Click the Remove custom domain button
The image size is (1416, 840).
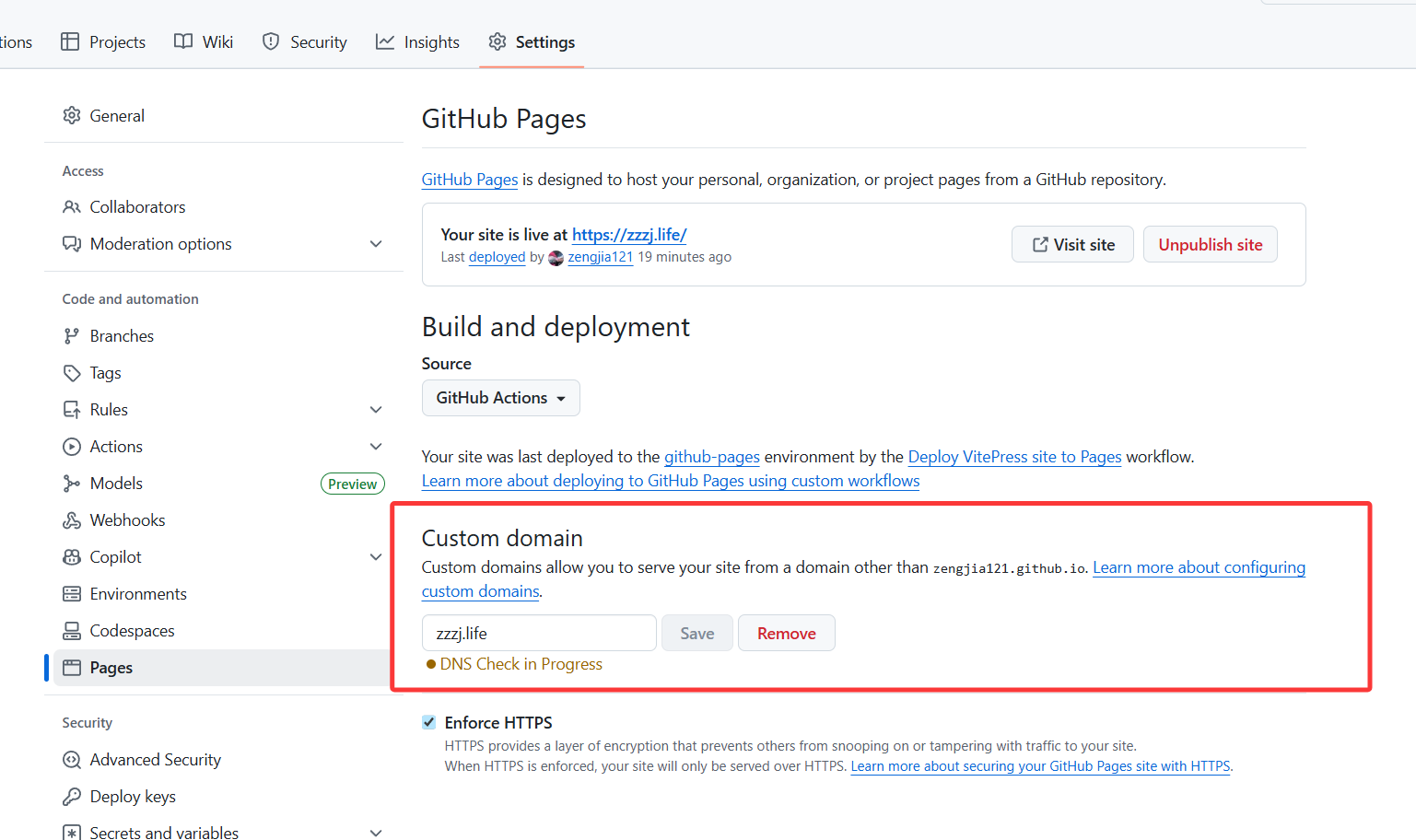point(787,633)
